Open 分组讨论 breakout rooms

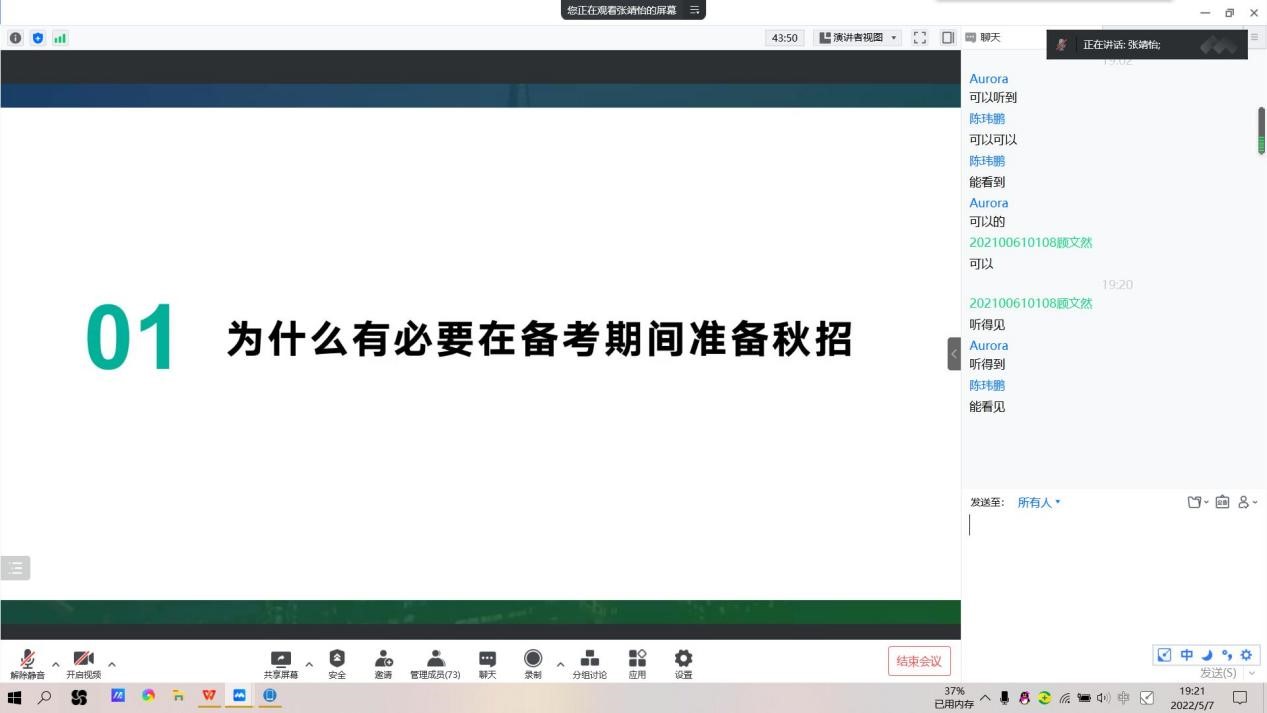tap(589, 662)
